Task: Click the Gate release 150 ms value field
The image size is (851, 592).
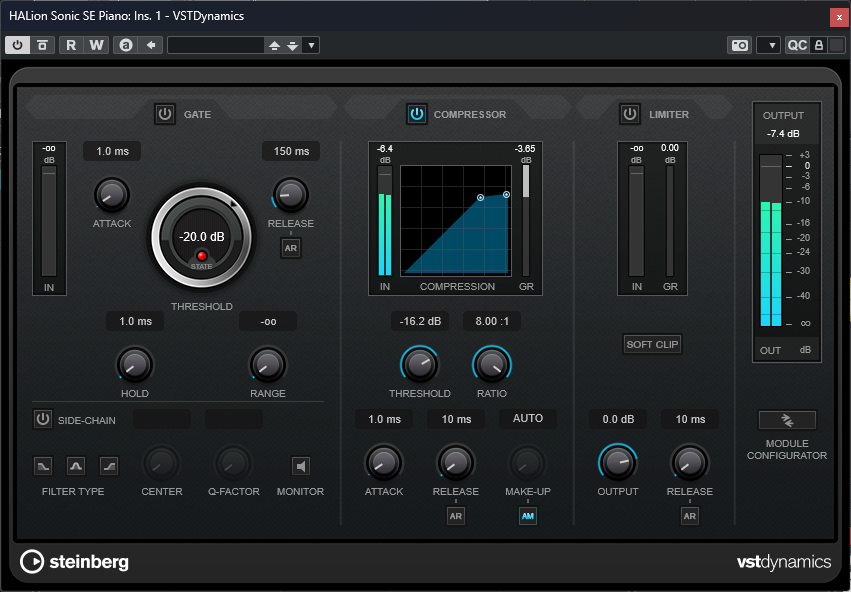Action: tap(291, 151)
